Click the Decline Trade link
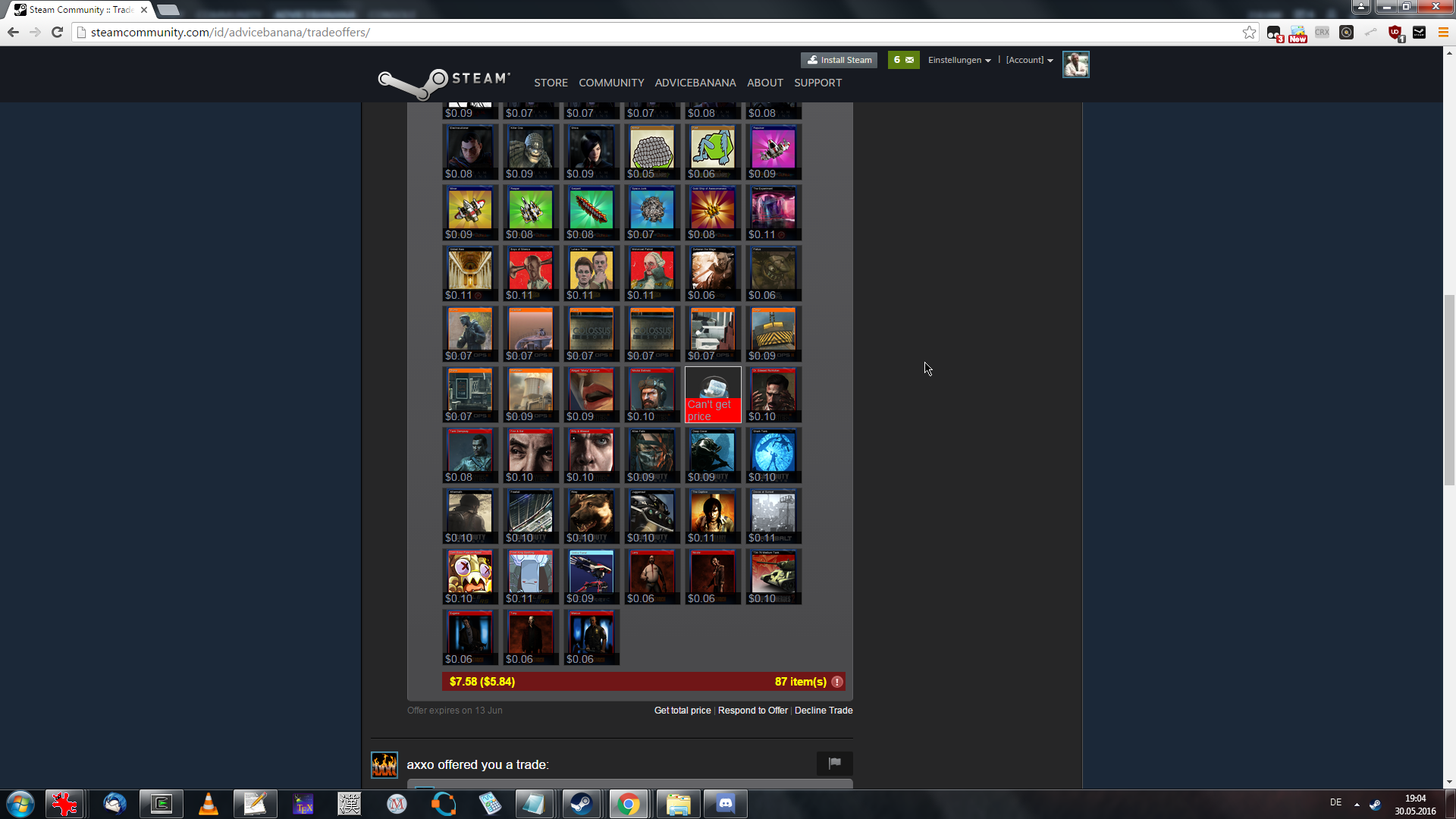The image size is (1456, 819). tap(824, 711)
